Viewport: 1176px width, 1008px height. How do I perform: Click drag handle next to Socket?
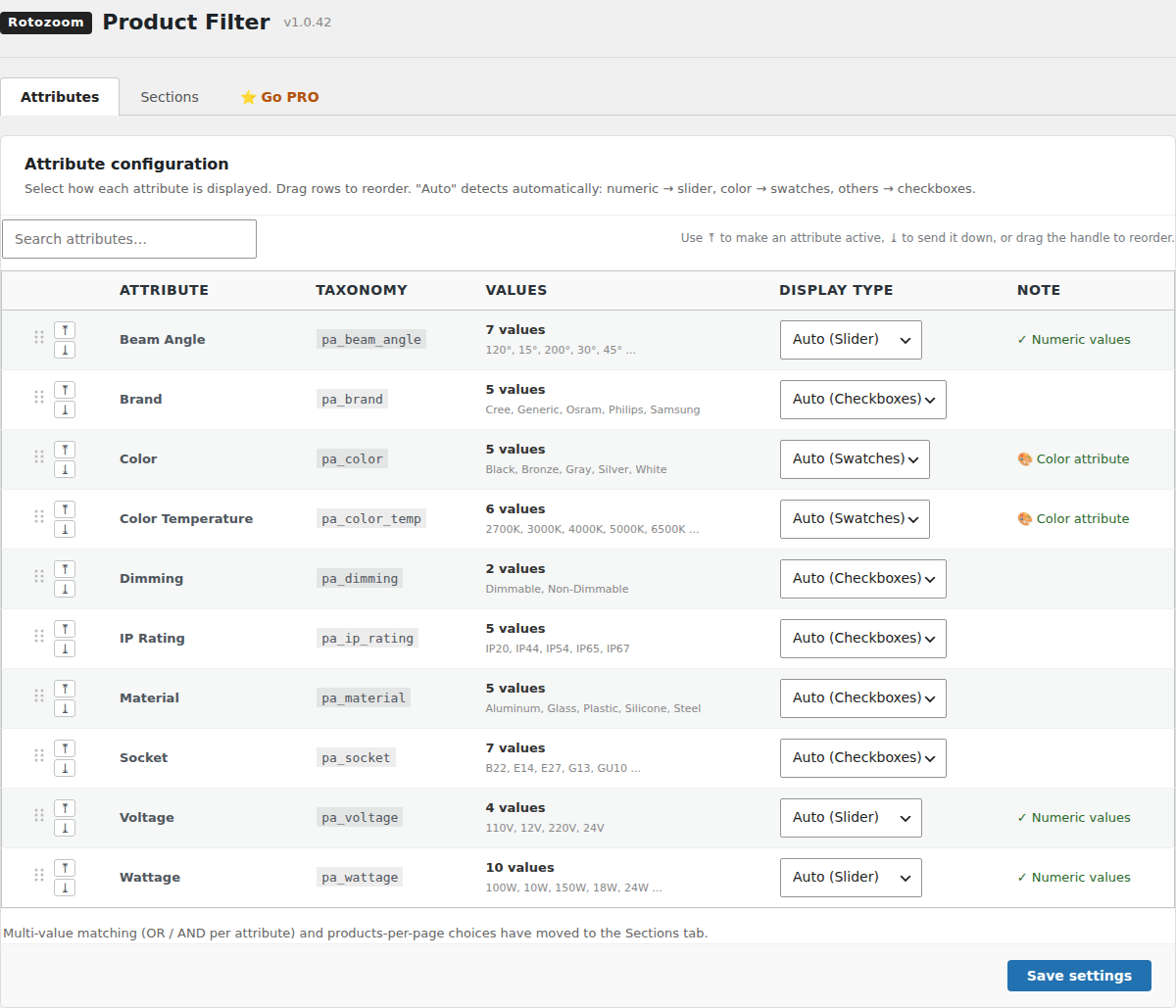39,755
